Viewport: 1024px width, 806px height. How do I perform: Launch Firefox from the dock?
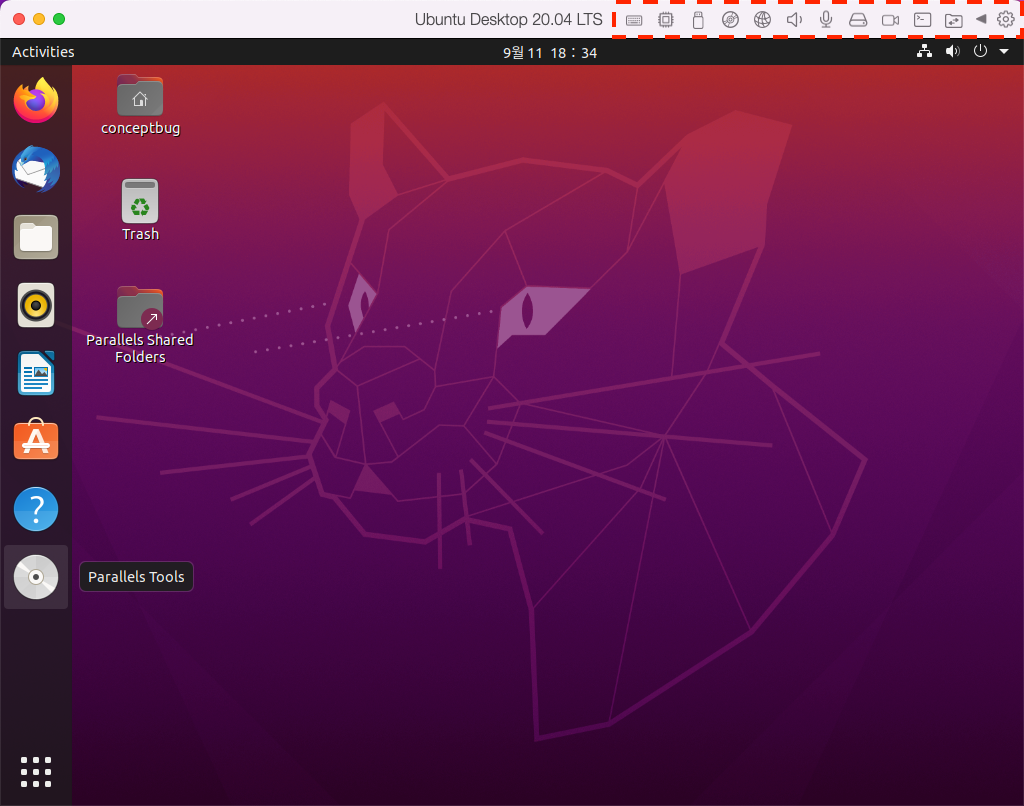point(36,100)
